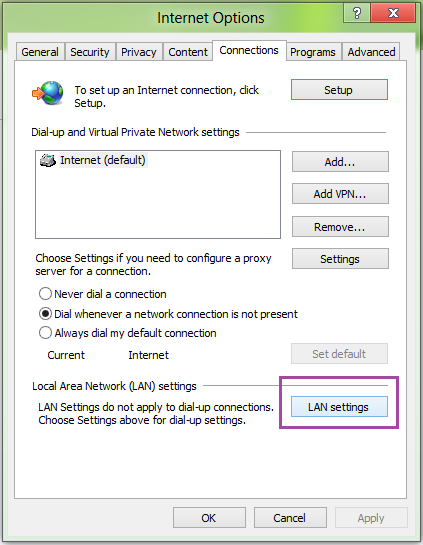The height and width of the screenshot is (545, 423).
Task: Go to the Privacy tab
Action: coord(139,52)
